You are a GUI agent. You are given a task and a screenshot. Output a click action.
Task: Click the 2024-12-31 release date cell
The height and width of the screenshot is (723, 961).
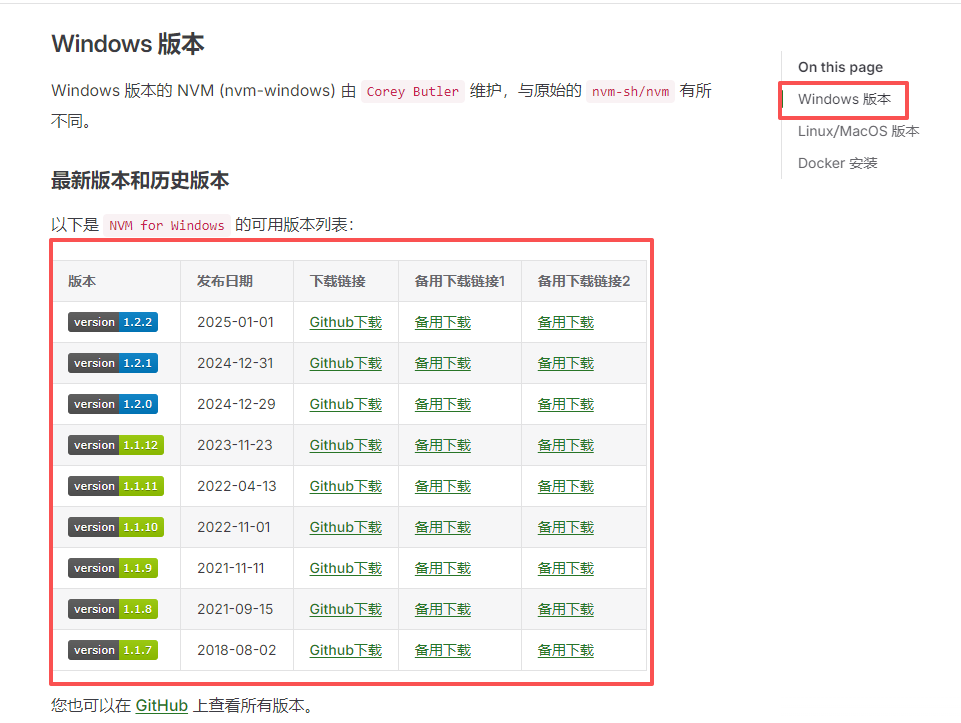(235, 363)
